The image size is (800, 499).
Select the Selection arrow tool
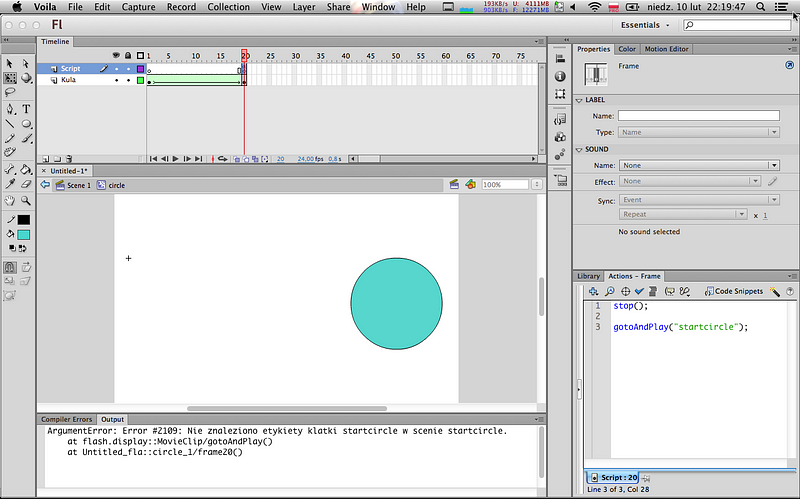tap(10, 63)
